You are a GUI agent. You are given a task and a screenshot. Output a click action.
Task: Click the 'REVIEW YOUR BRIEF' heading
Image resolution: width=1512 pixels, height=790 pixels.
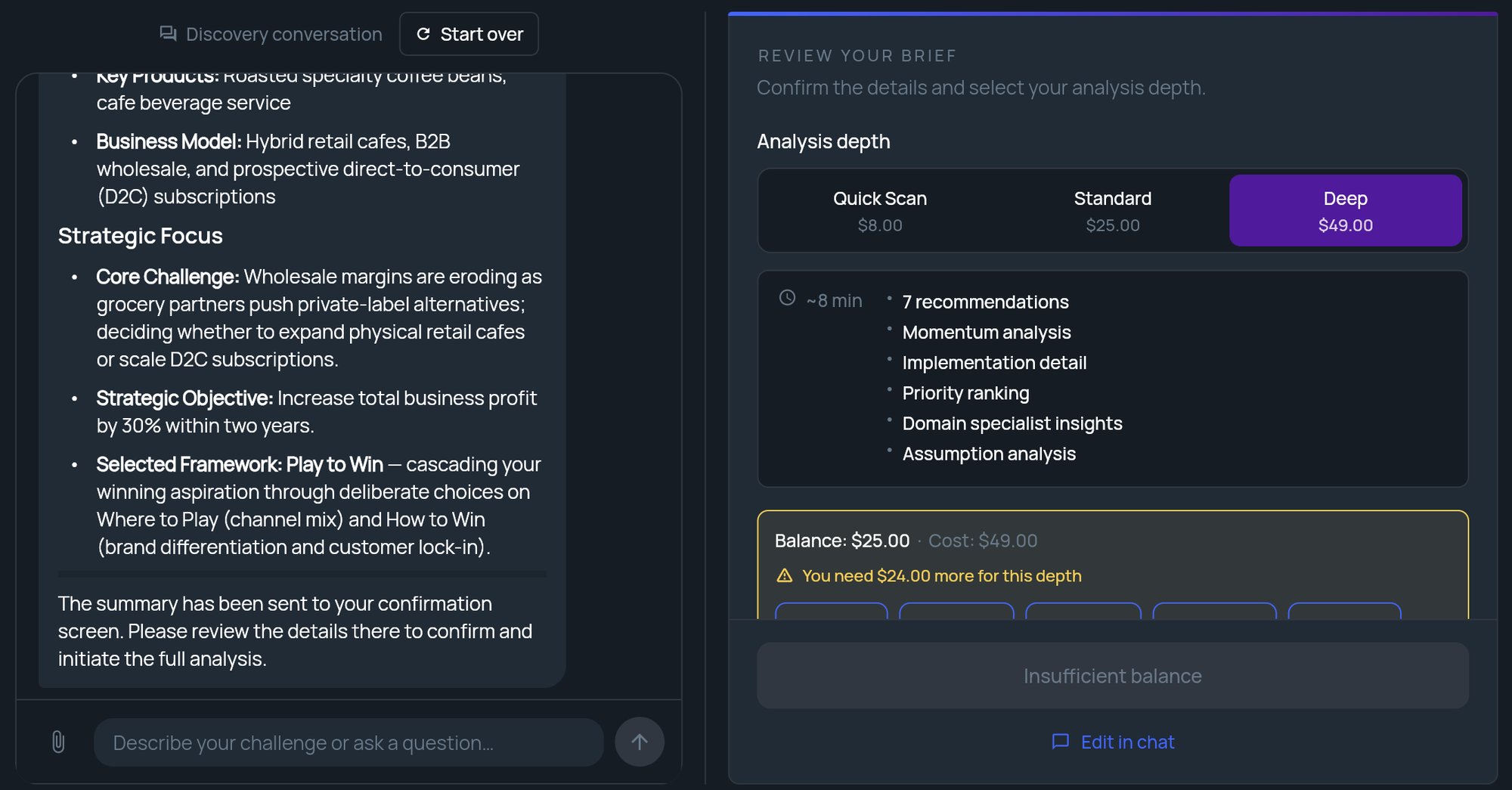tap(857, 56)
